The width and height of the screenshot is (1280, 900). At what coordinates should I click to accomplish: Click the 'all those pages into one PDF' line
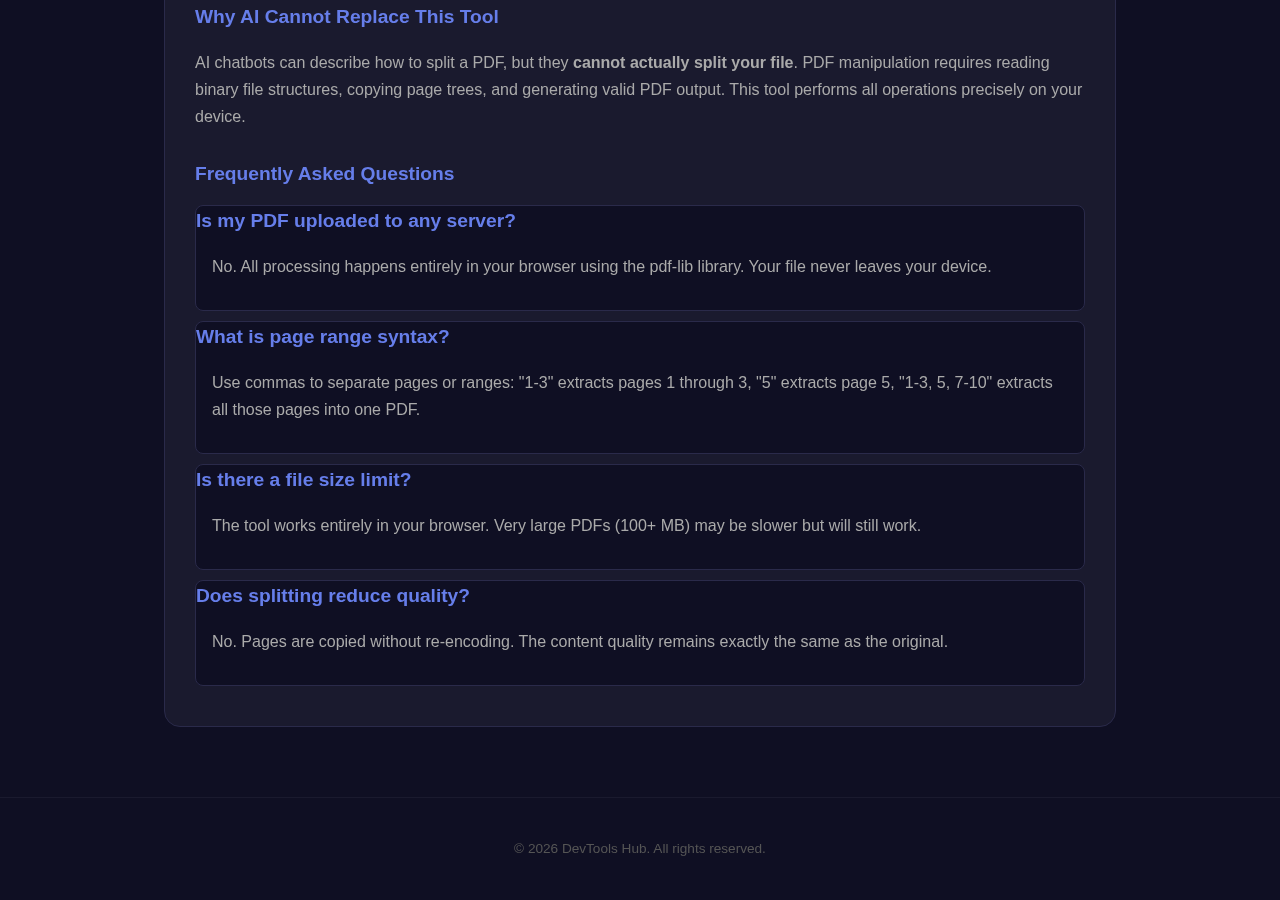316,410
